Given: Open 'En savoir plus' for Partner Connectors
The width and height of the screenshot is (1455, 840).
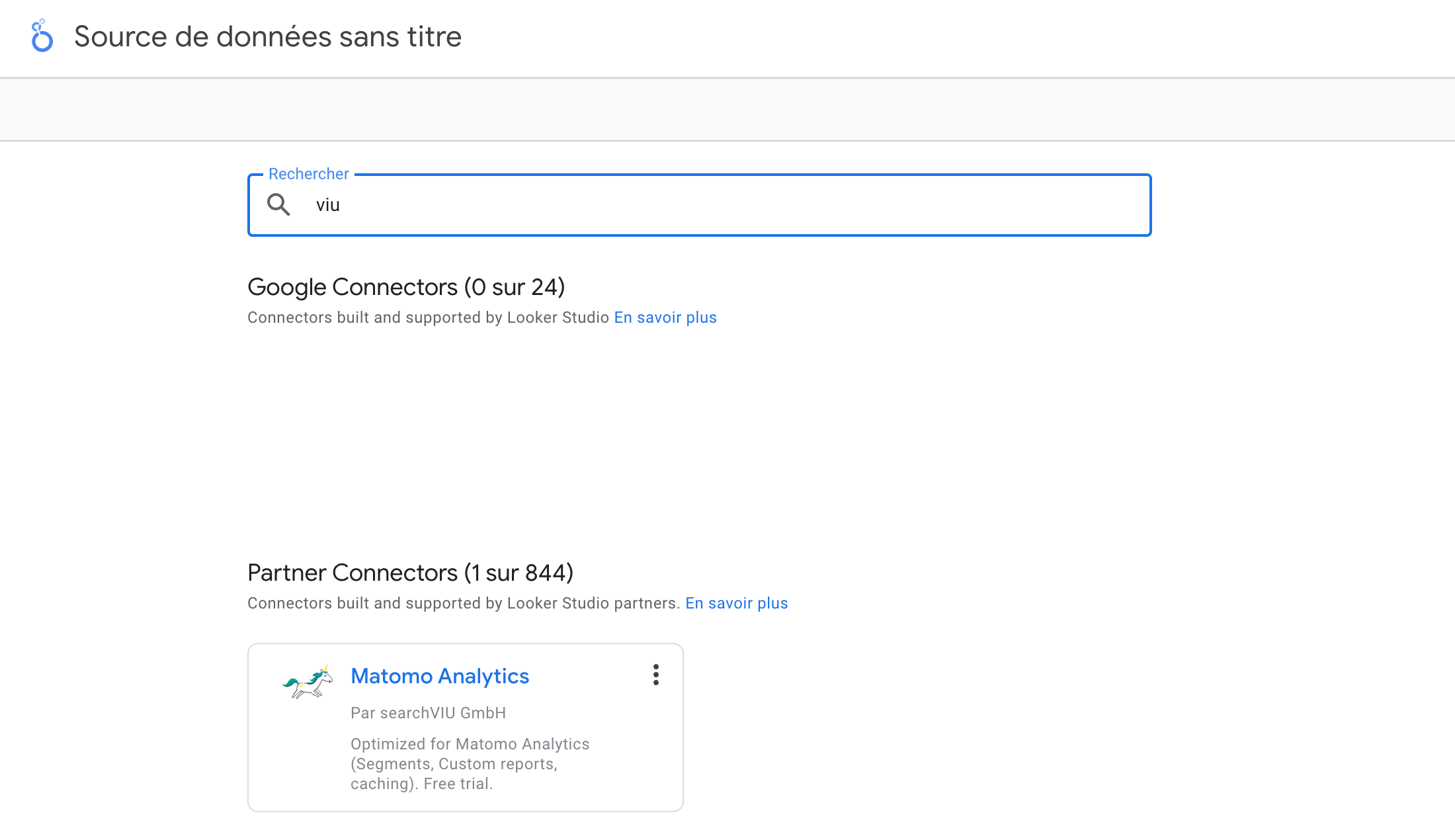Looking at the screenshot, I should coord(736,603).
